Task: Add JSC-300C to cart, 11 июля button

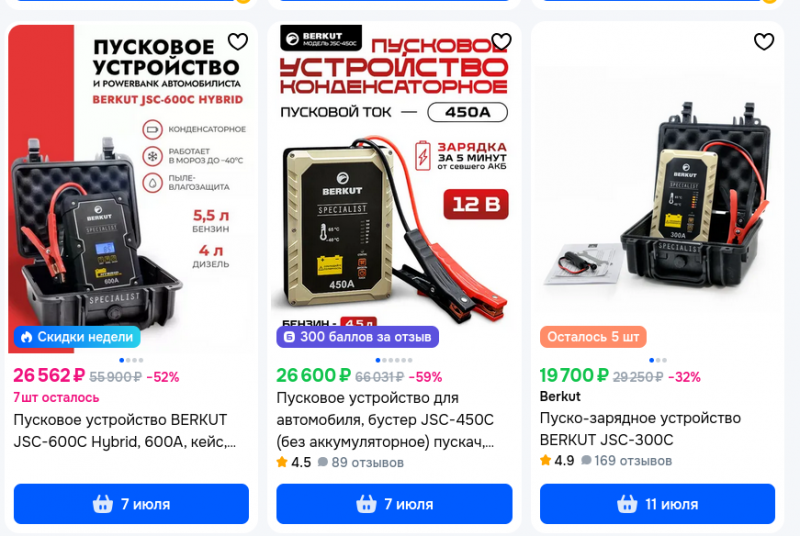Action: coord(657,504)
